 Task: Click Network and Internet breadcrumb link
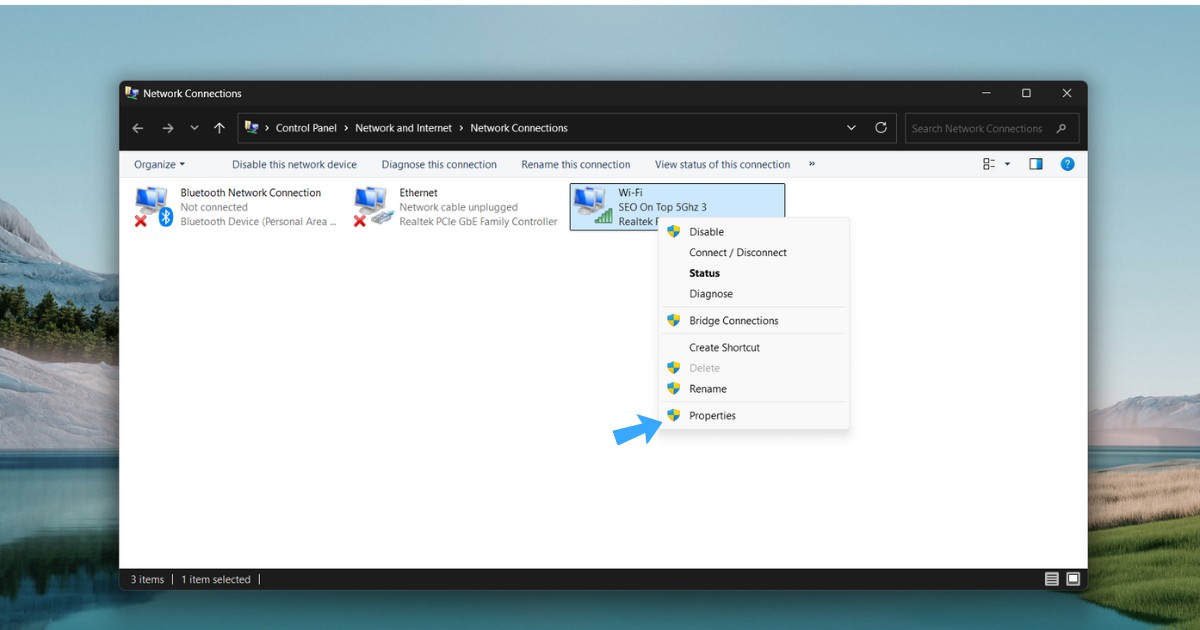click(403, 128)
